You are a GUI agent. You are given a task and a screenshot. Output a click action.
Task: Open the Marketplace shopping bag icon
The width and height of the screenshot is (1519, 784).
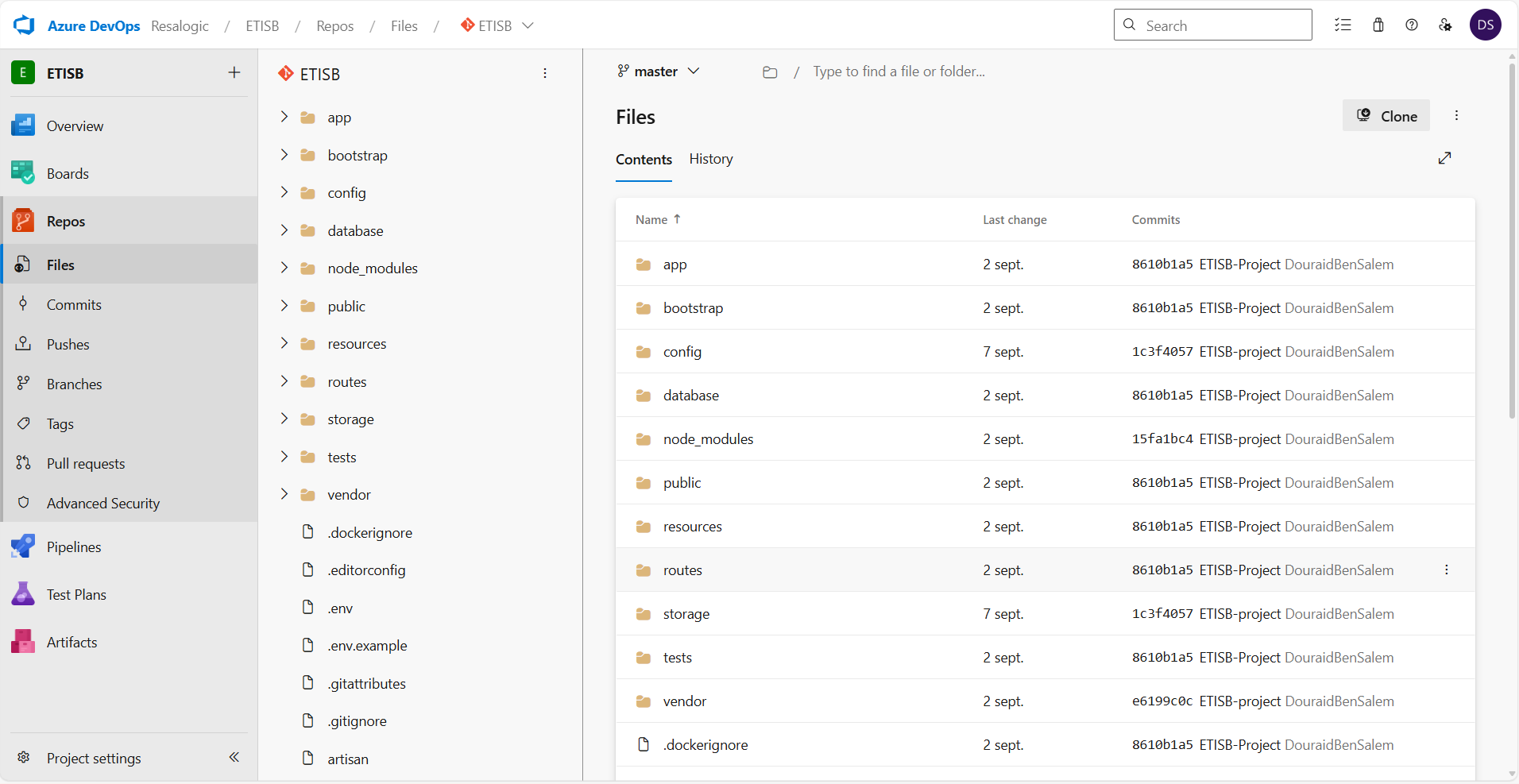coord(1378,25)
